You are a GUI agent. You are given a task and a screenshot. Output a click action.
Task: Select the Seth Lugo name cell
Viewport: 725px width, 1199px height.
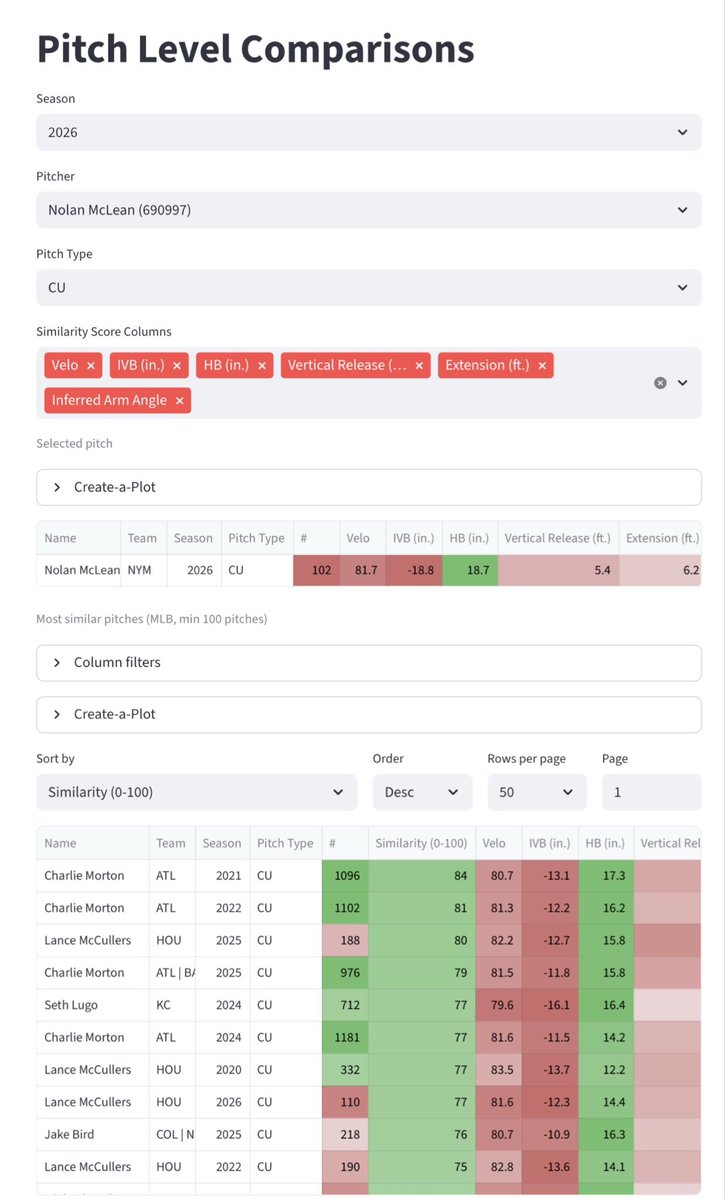[x=93, y=1005]
